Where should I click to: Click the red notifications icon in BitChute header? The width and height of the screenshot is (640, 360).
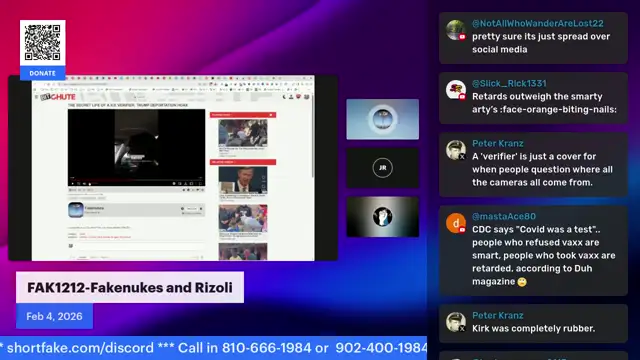298,97
